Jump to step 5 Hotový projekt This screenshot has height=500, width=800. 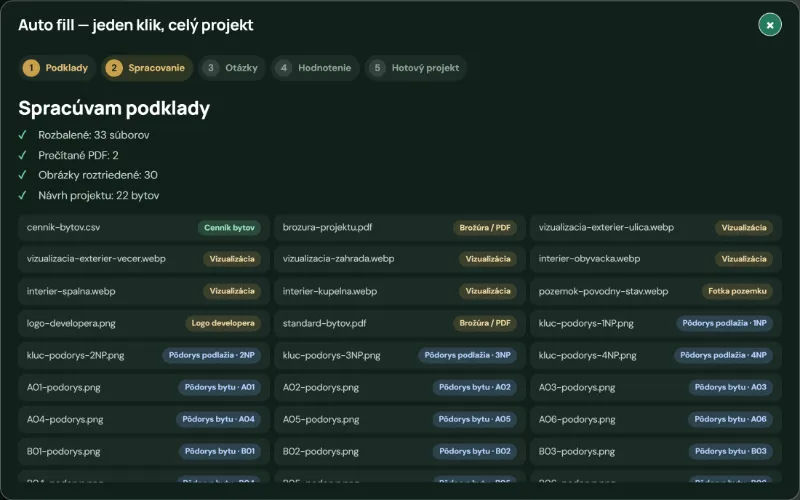click(x=415, y=68)
